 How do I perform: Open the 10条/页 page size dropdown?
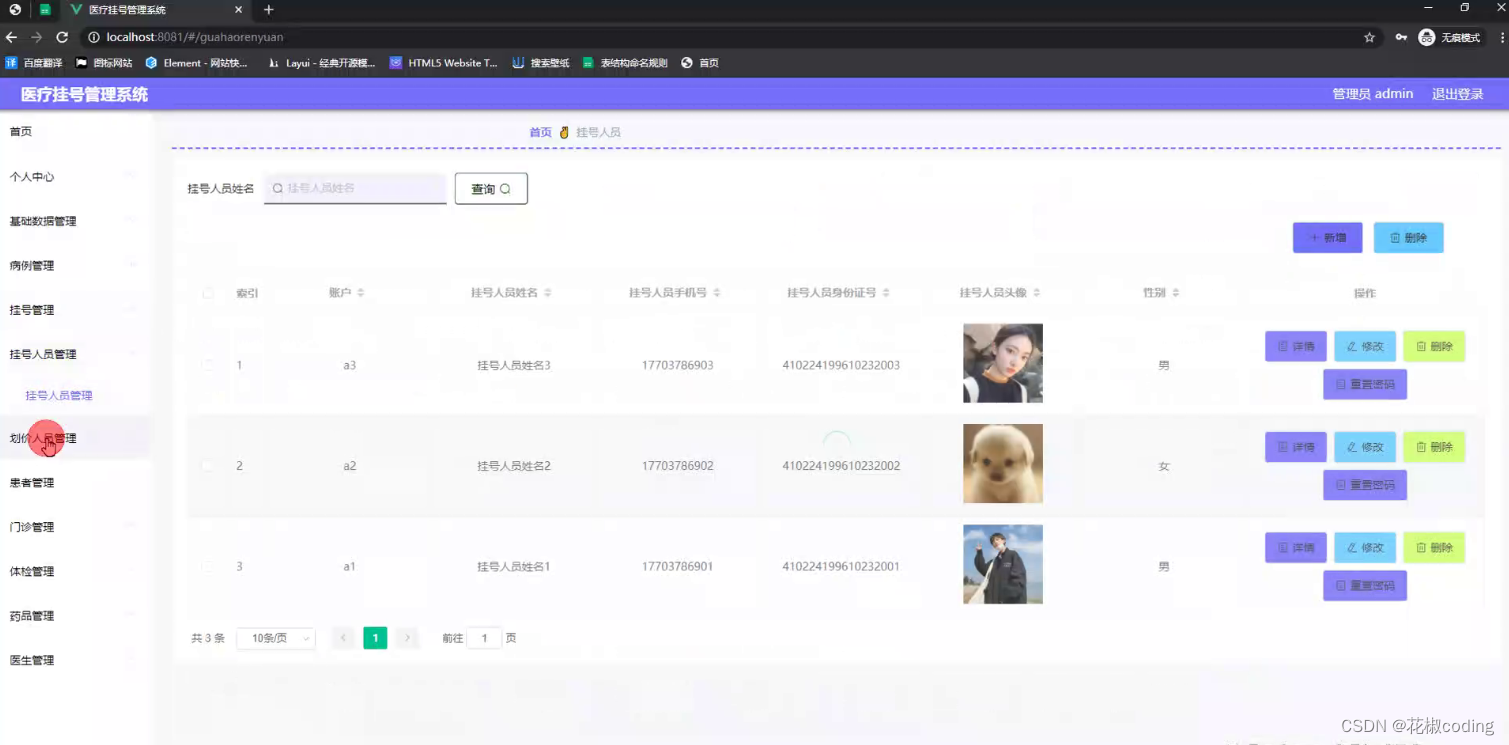276,638
